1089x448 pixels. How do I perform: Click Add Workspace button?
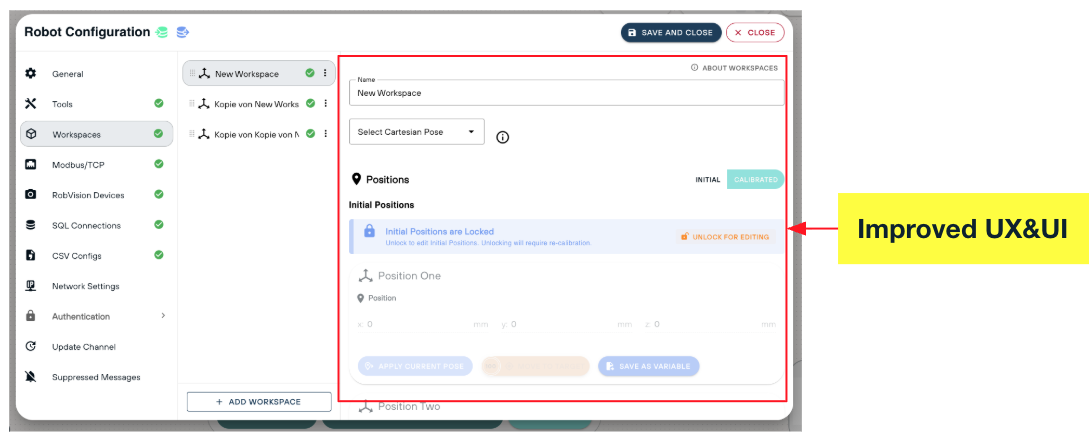(259, 401)
